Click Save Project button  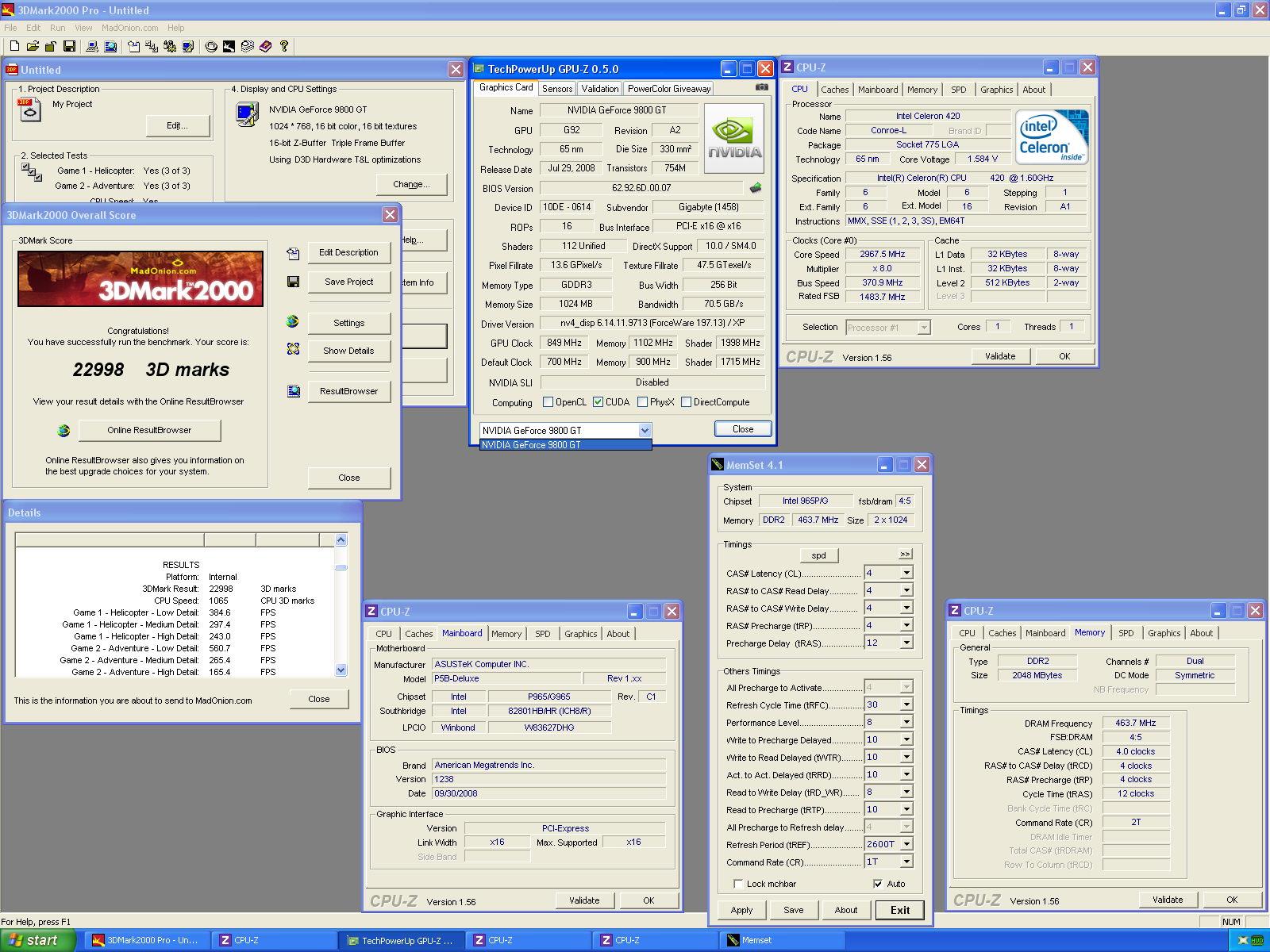(348, 282)
